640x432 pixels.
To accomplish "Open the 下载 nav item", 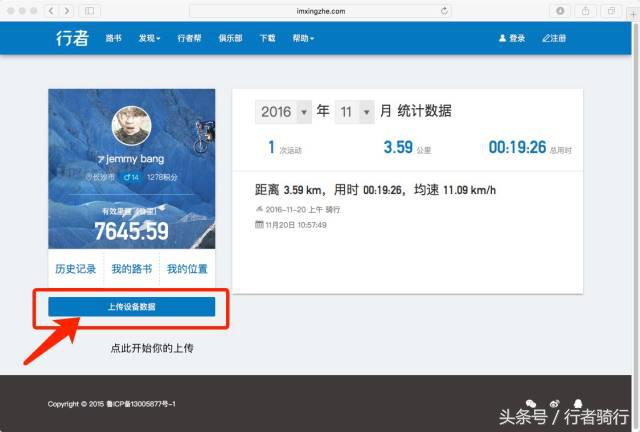I will (267, 38).
